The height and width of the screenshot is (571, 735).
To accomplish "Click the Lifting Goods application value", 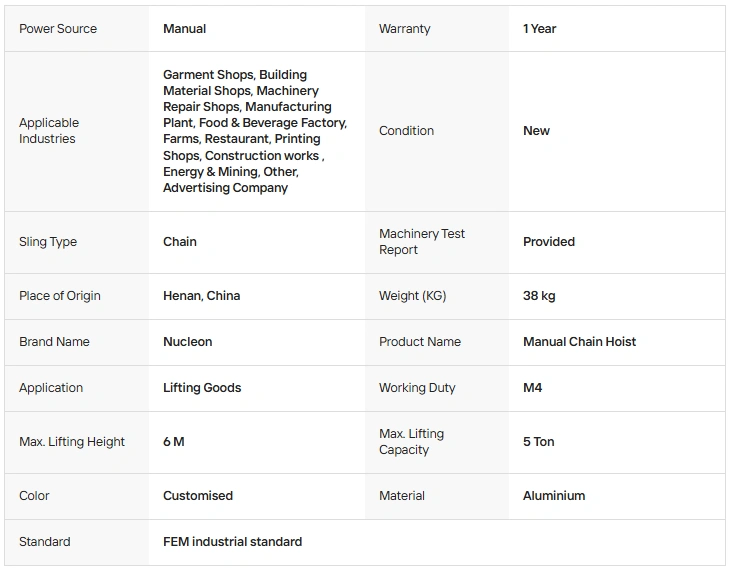I will point(202,388).
